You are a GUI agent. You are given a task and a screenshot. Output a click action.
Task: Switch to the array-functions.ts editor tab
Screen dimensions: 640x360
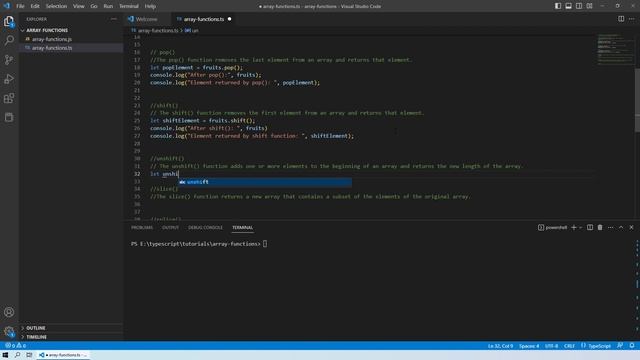click(x=204, y=19)
